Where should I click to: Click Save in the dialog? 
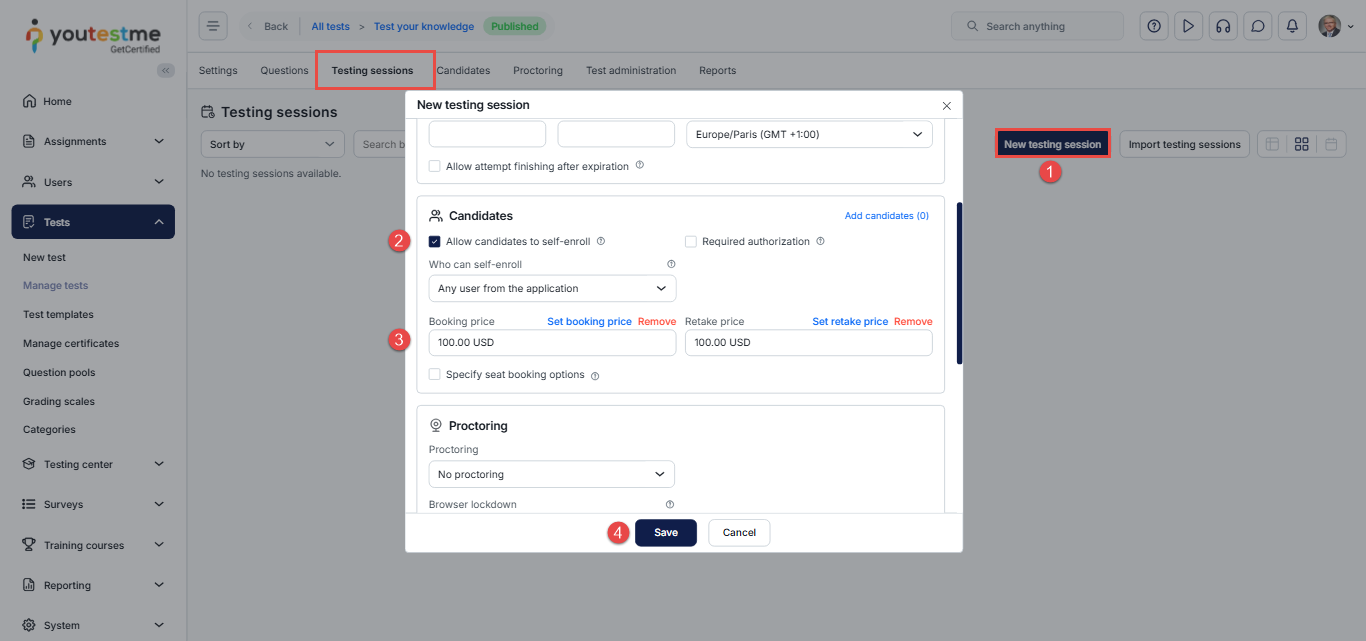click(666, 533)
